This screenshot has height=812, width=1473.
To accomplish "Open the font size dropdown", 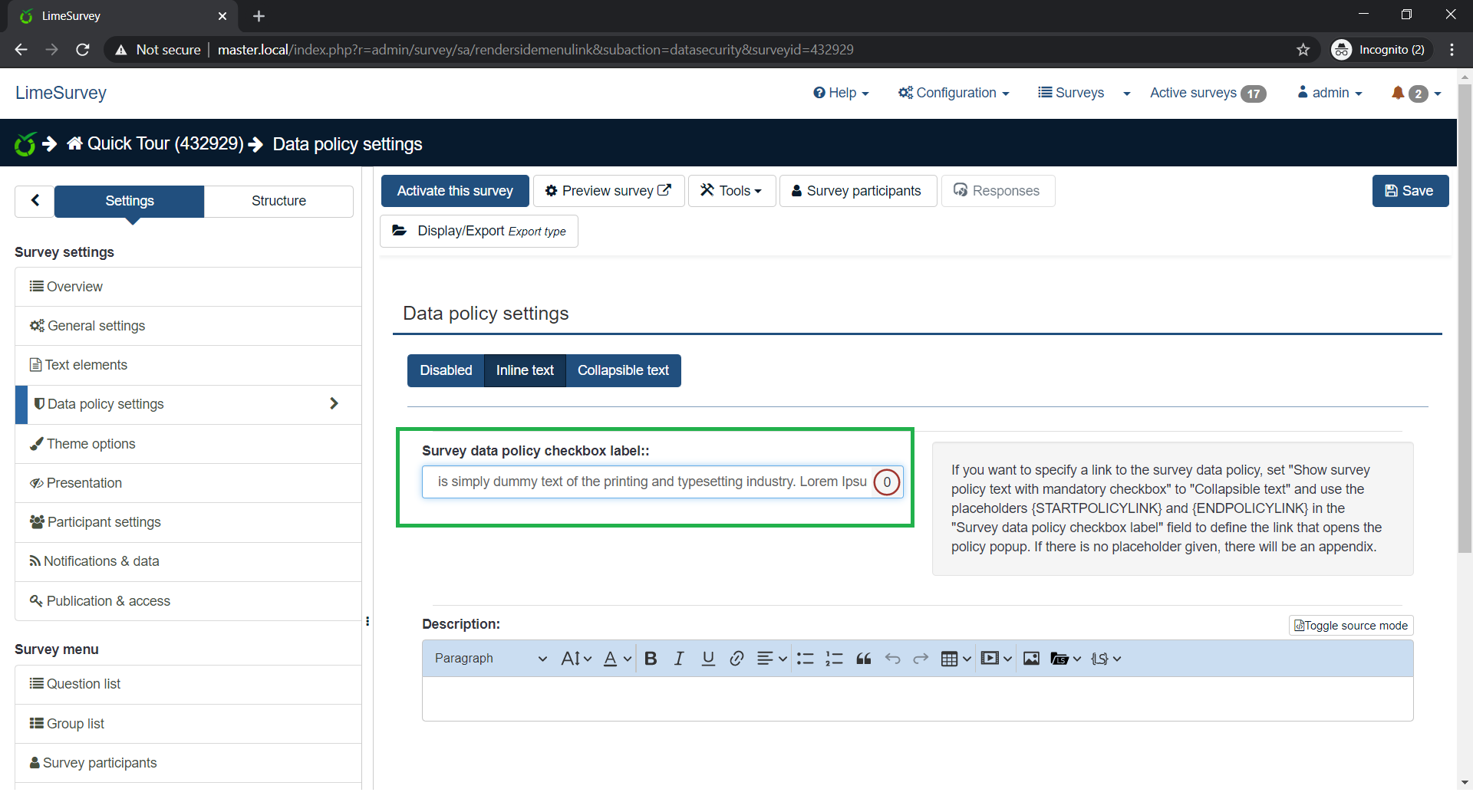I will click(x=576, y=659).
